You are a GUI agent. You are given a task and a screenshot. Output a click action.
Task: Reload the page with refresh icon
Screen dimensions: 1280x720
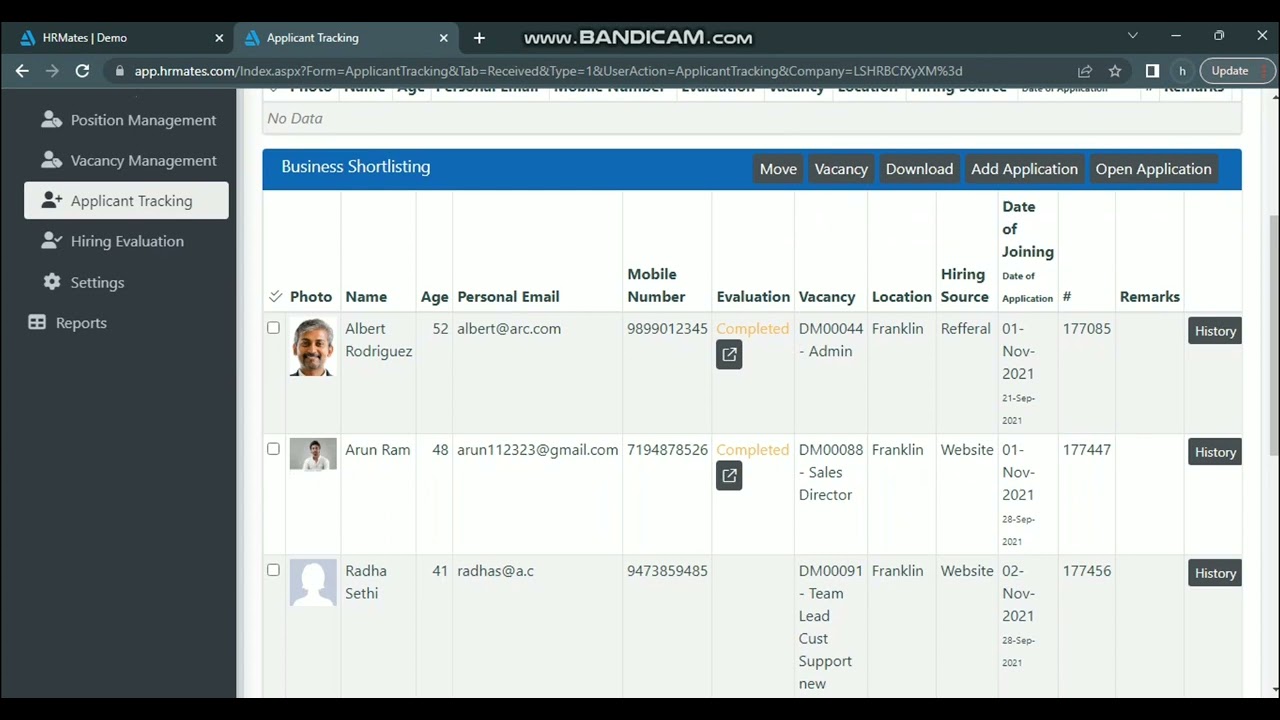pyautogui.click(x=82, y=71)
